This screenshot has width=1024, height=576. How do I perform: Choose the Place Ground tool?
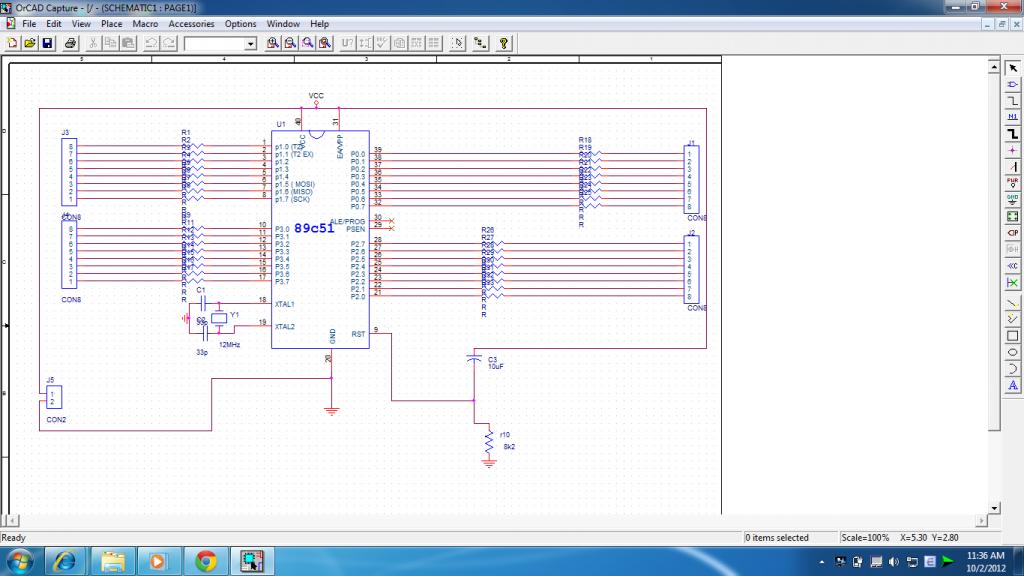1012,198
